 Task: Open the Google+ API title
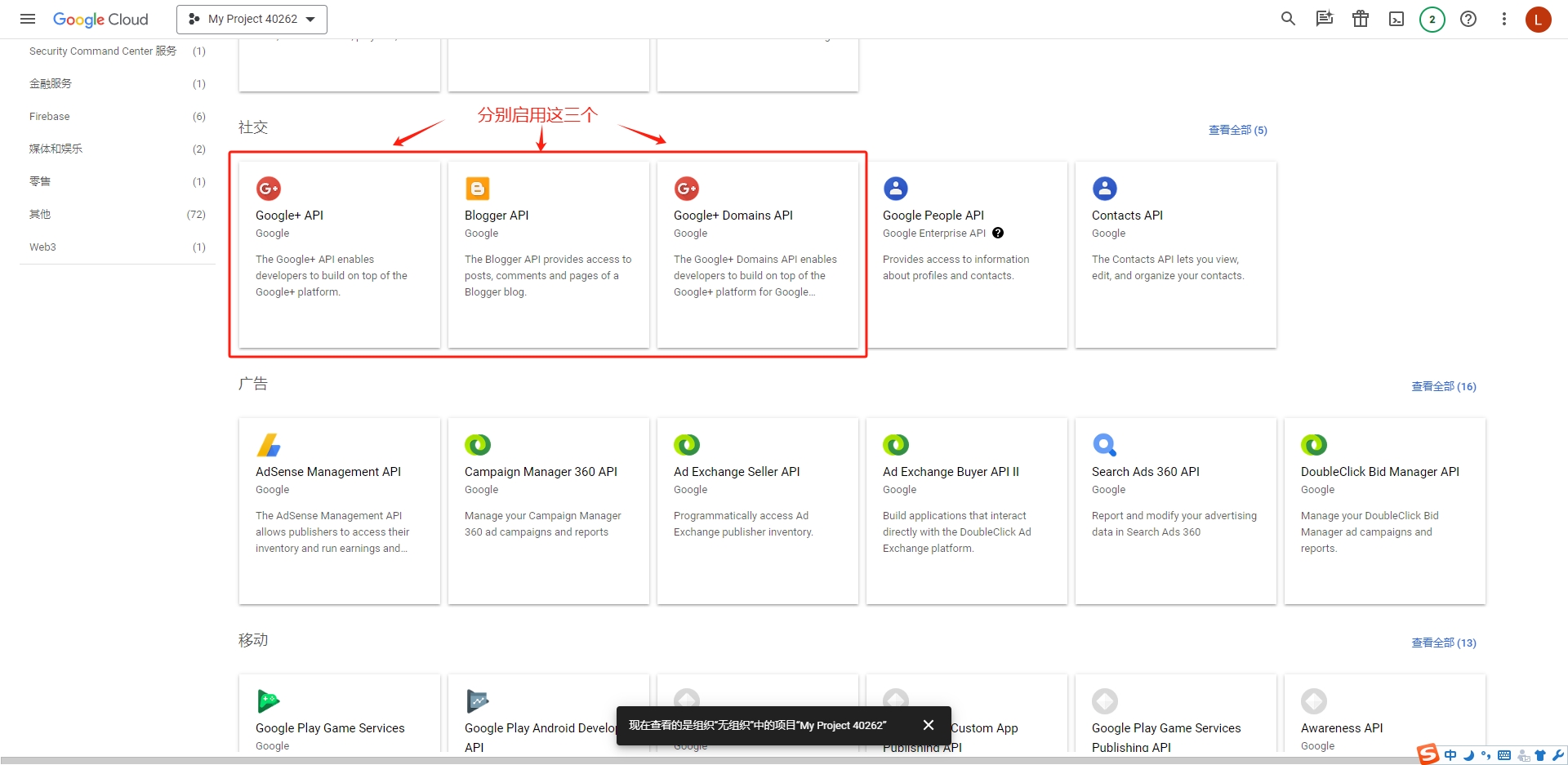click(x=289, y=216)
